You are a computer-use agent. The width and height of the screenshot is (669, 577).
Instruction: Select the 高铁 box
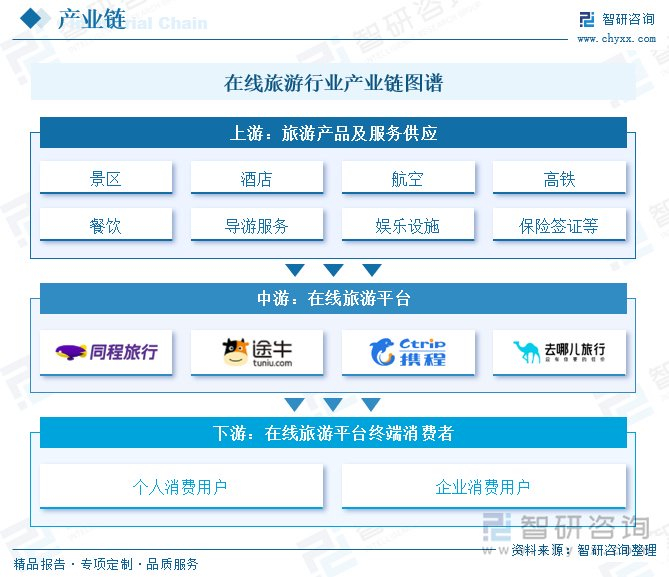[559, 178]
